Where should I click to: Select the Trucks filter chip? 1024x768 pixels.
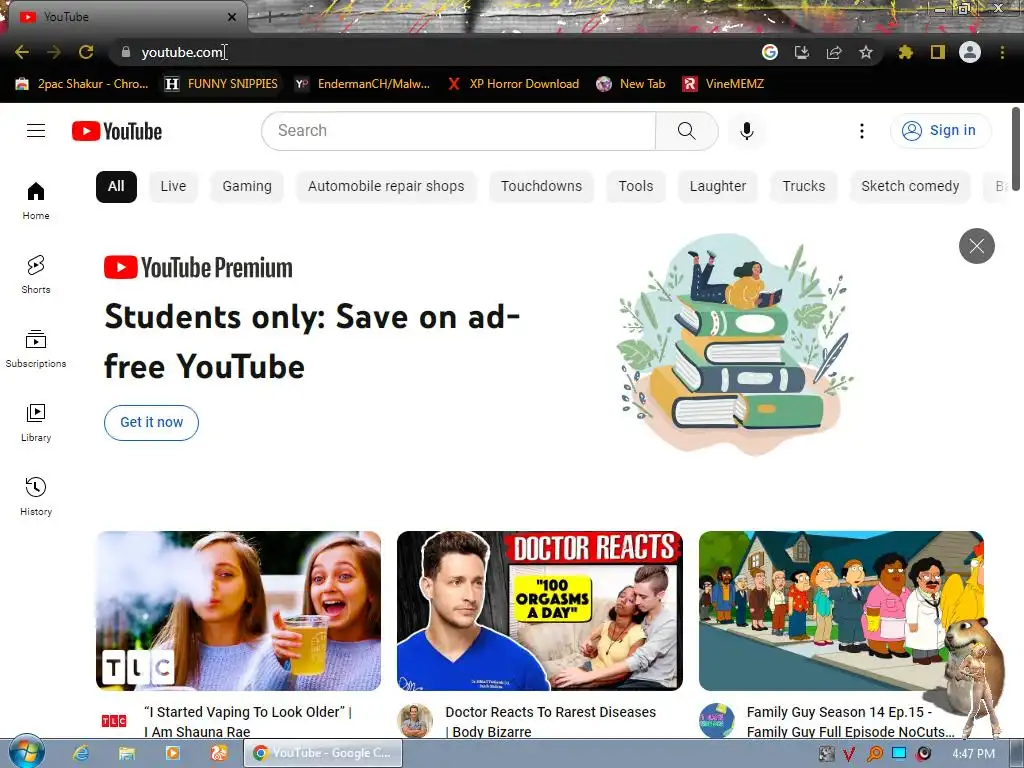click(804, 186)
